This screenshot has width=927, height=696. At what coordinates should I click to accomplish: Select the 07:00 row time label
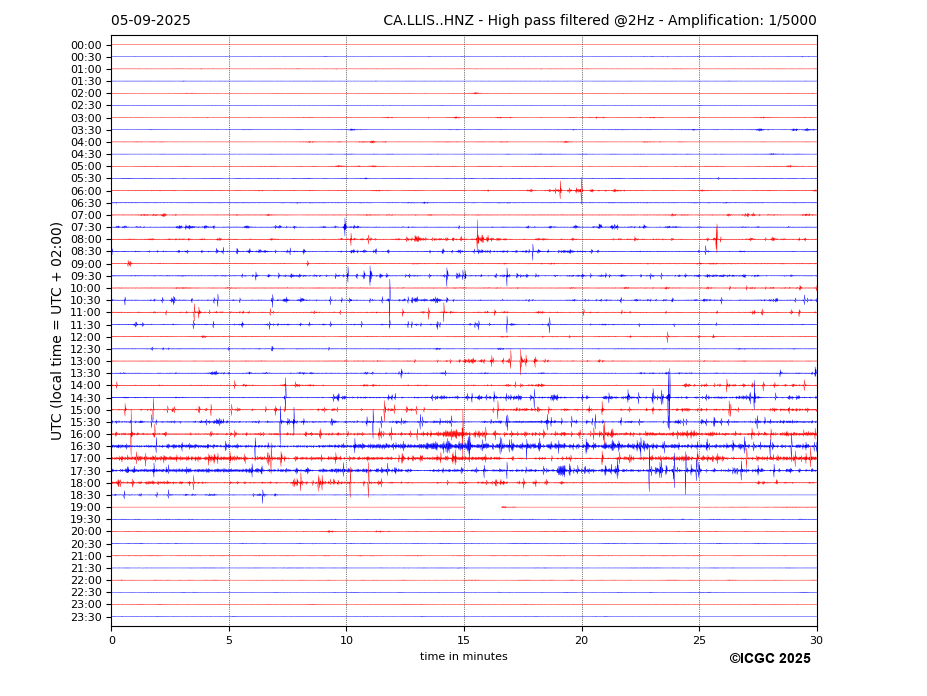[x=86, y=216]
